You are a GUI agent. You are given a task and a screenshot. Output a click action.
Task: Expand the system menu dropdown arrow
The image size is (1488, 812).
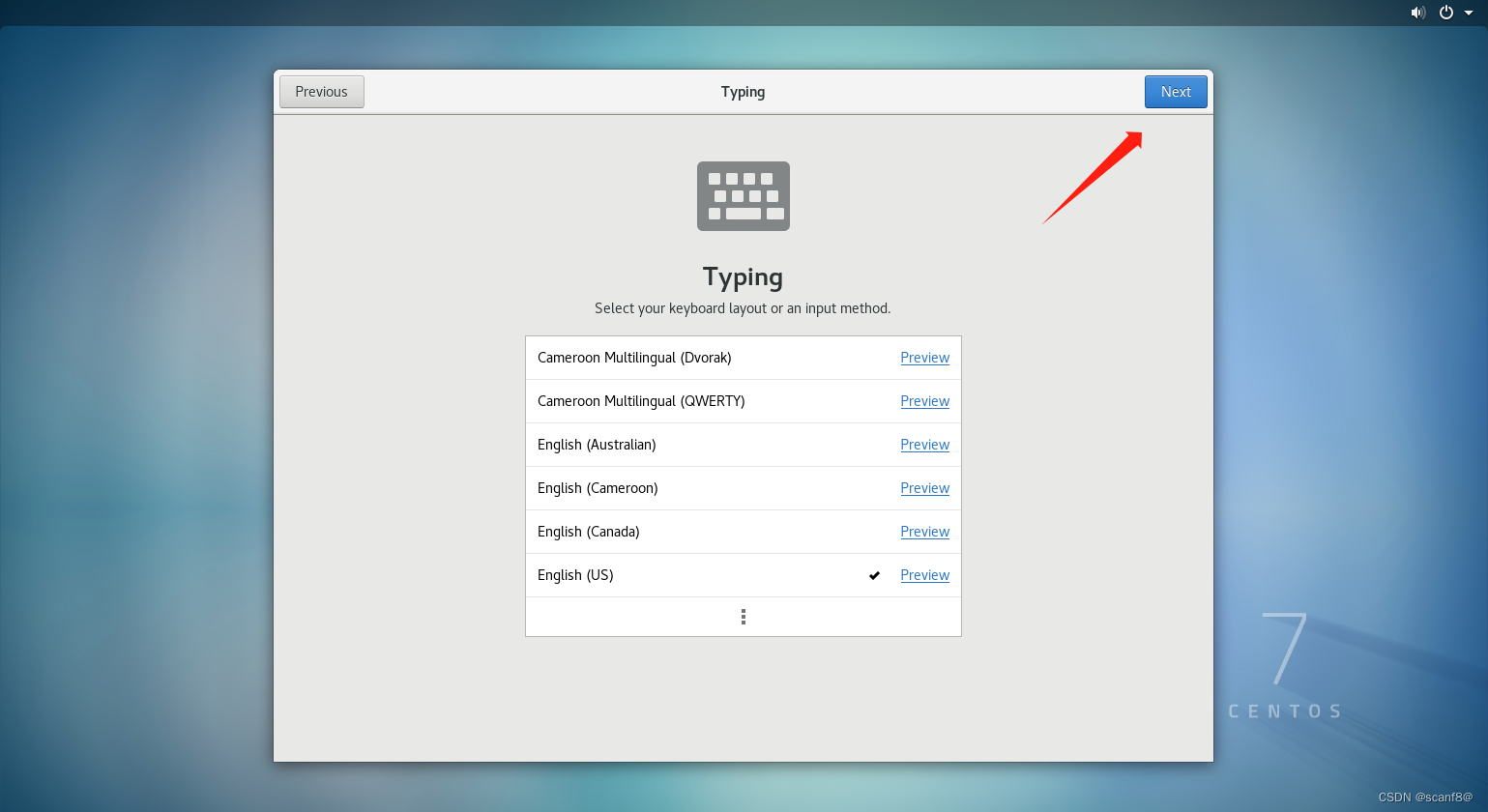tap(1469, 13)
